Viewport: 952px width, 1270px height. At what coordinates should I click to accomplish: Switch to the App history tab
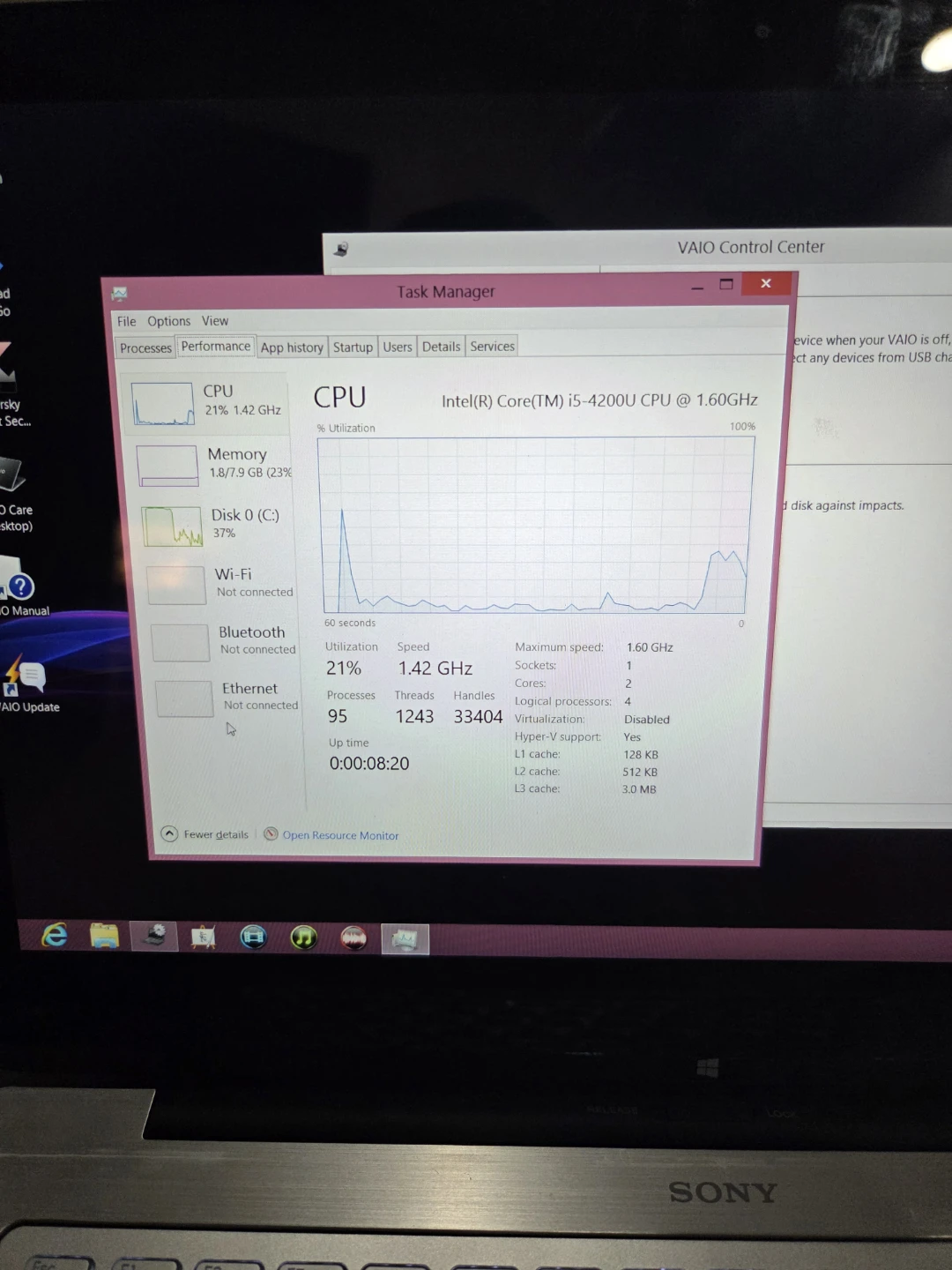(x=292, y=347)
